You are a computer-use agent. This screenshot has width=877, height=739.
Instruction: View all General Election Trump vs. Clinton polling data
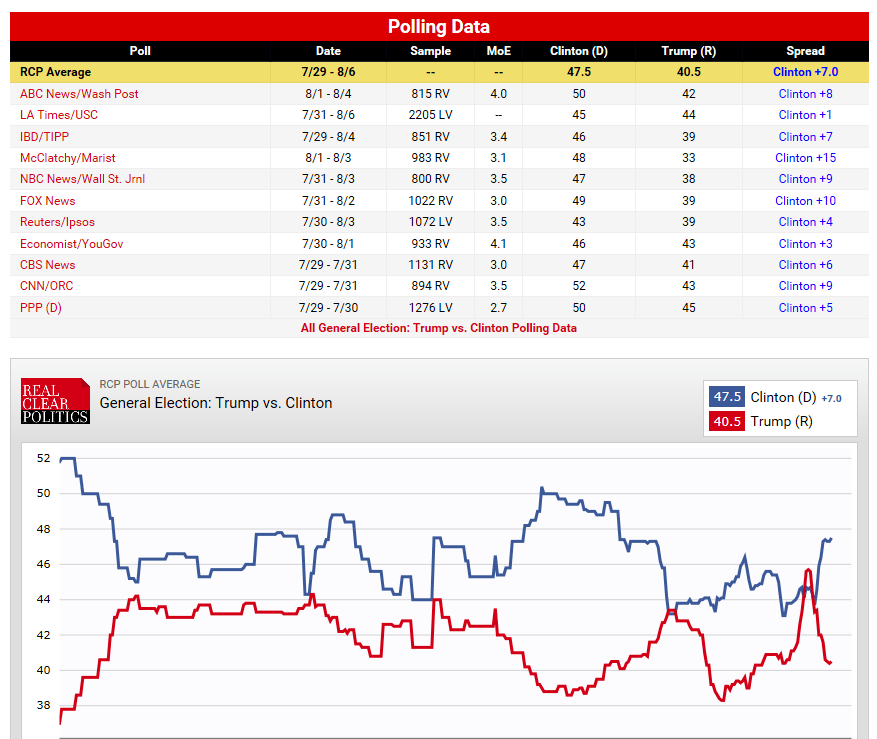point(438,328)
